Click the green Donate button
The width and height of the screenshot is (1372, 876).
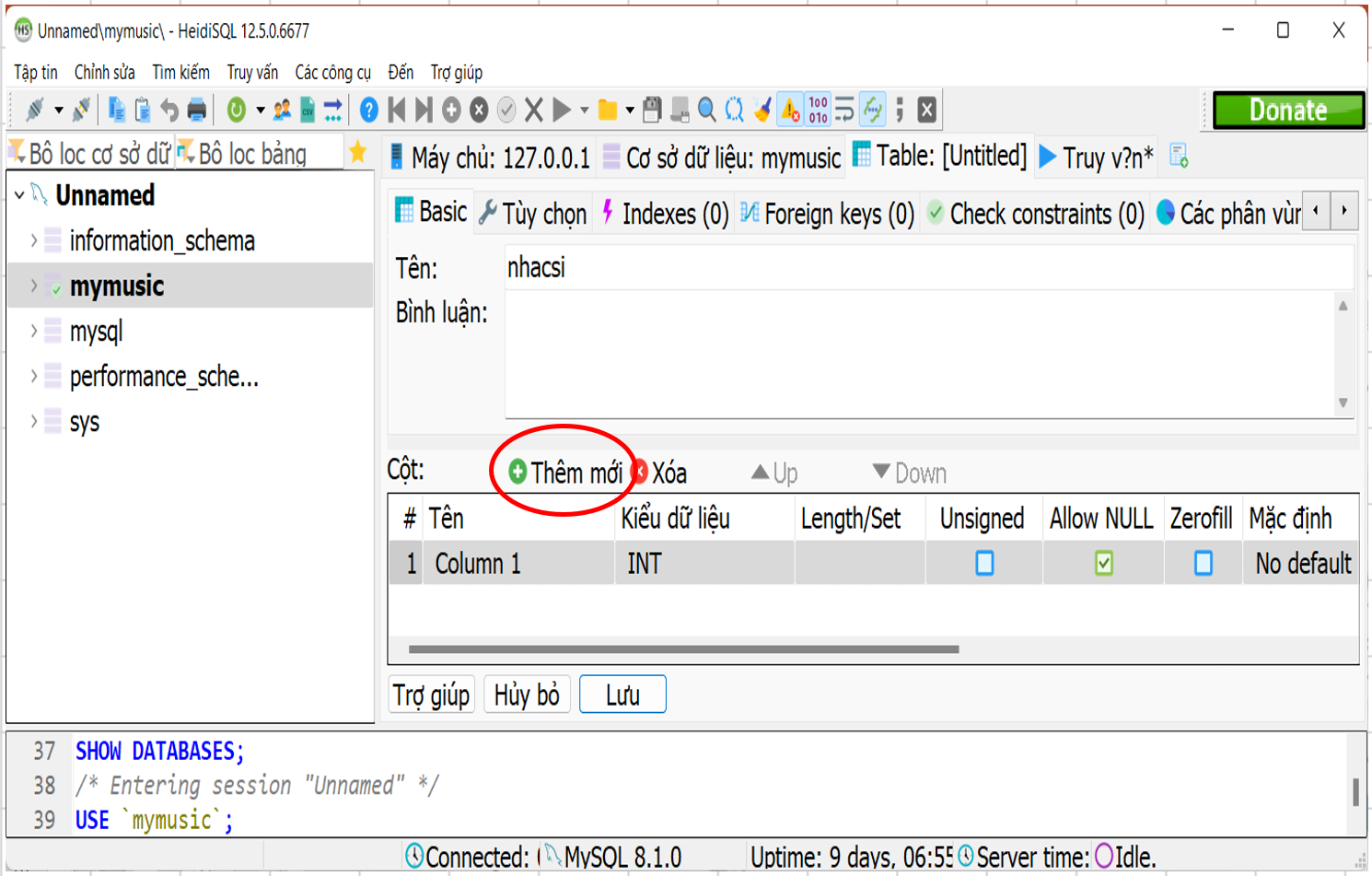pos(1288,111)
